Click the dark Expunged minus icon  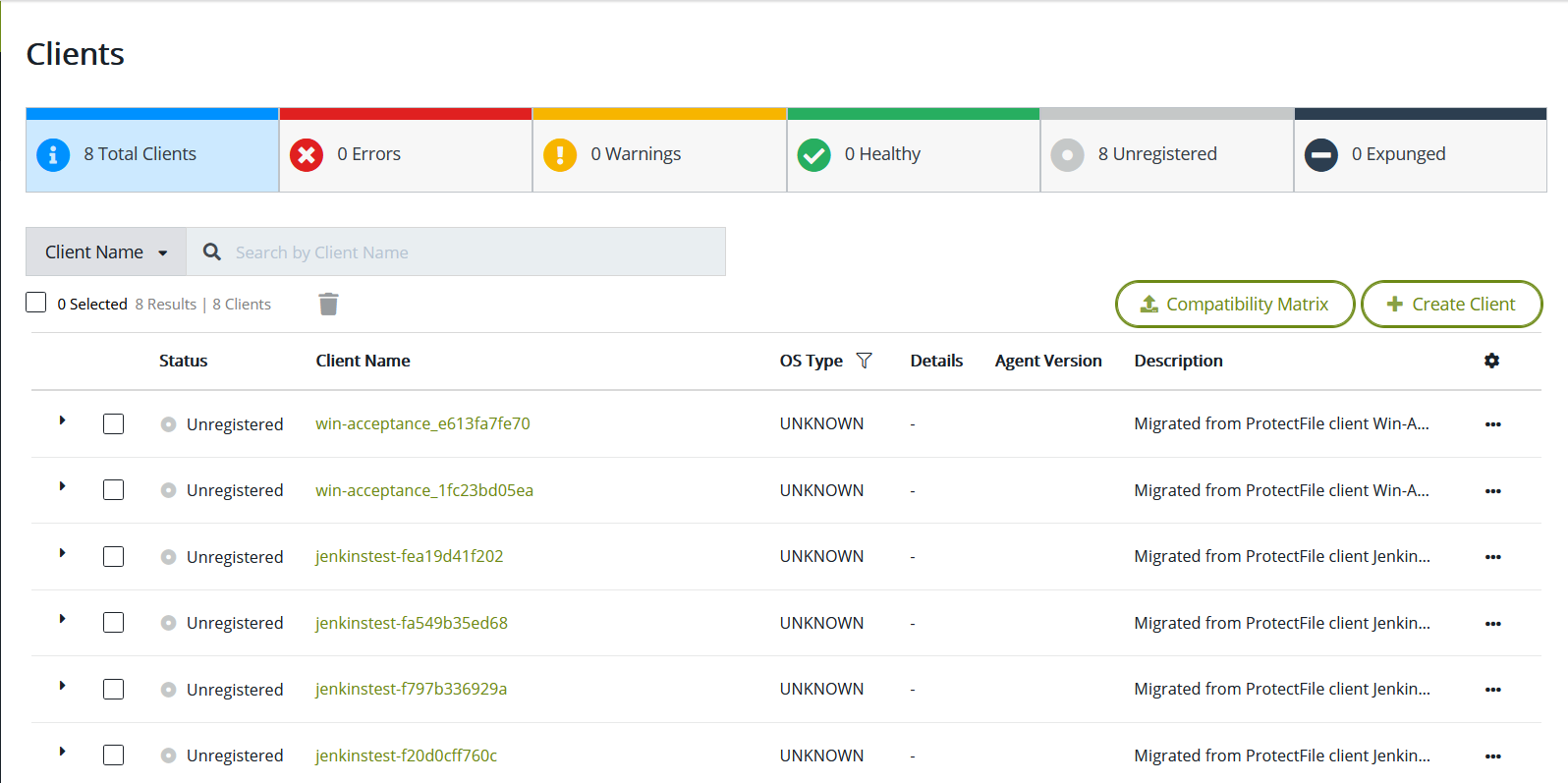pos(1321,155)
